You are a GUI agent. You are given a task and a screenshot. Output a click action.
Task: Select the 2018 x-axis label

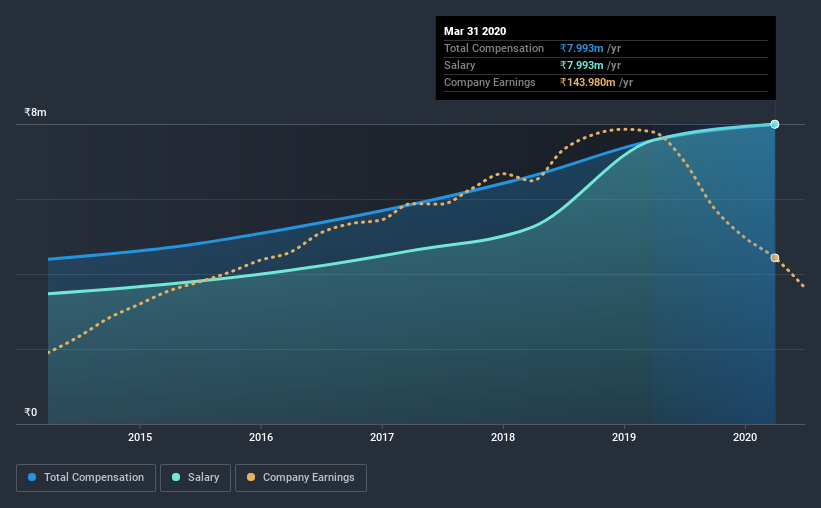503,437
